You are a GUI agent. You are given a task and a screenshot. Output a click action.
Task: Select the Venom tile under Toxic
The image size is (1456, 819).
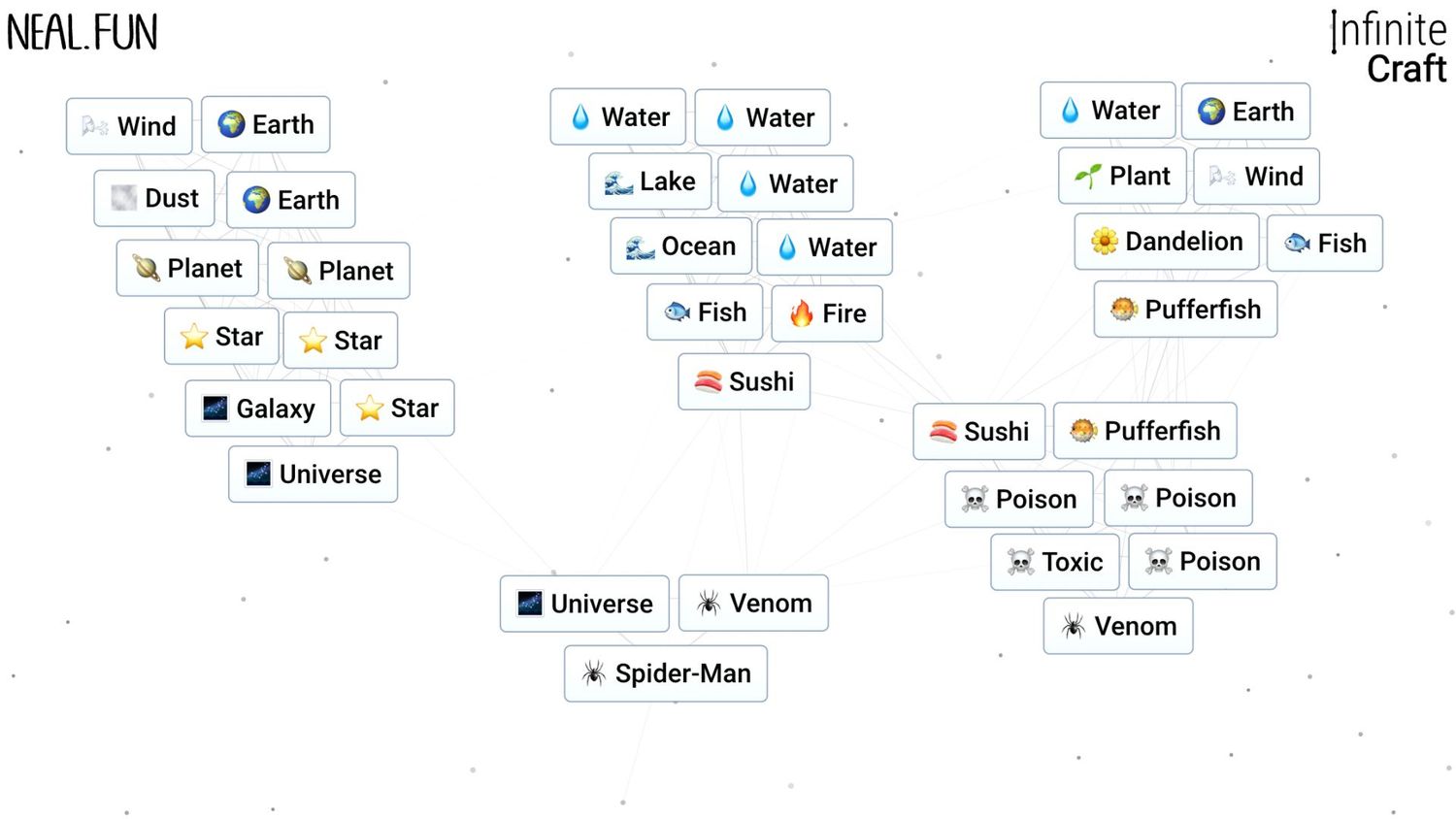[x=1118, y=626]
